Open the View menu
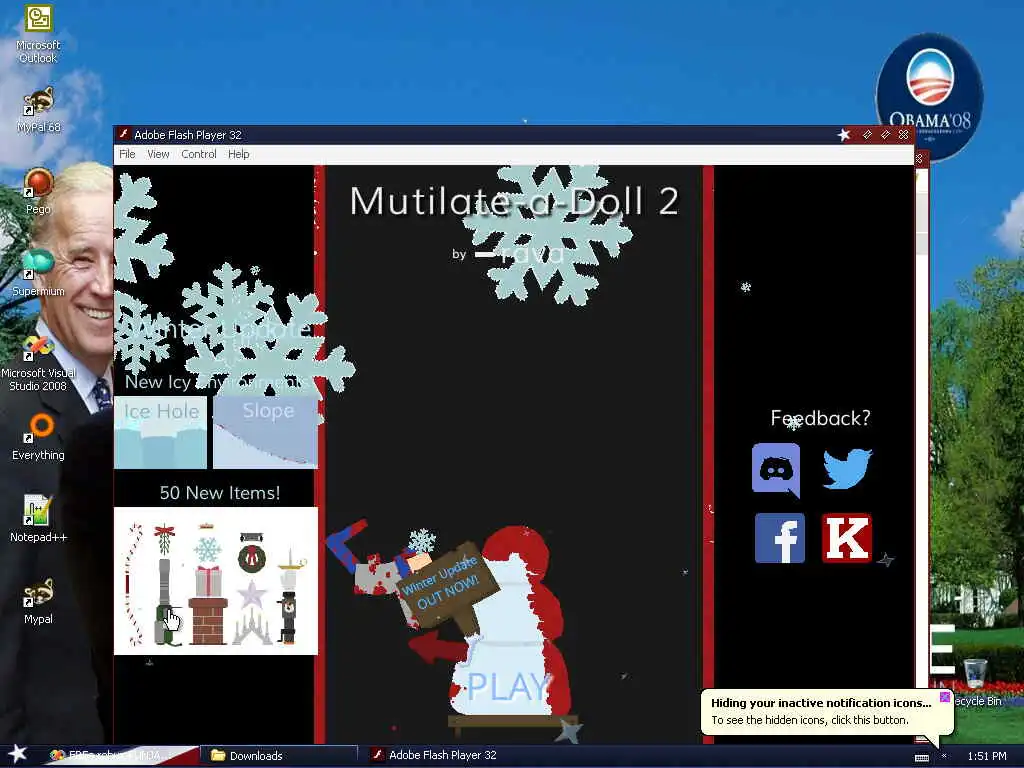Screen dimensions: 1024x768 tap(158, 154)
